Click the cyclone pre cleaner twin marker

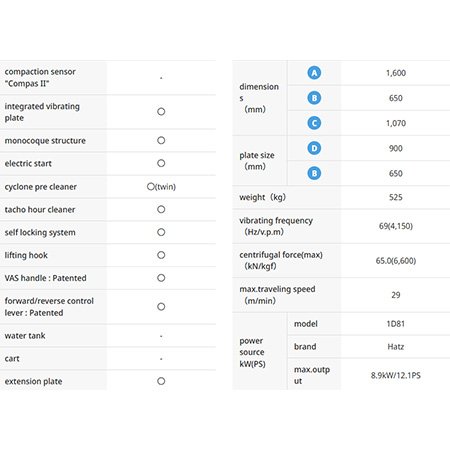point(161,187)
